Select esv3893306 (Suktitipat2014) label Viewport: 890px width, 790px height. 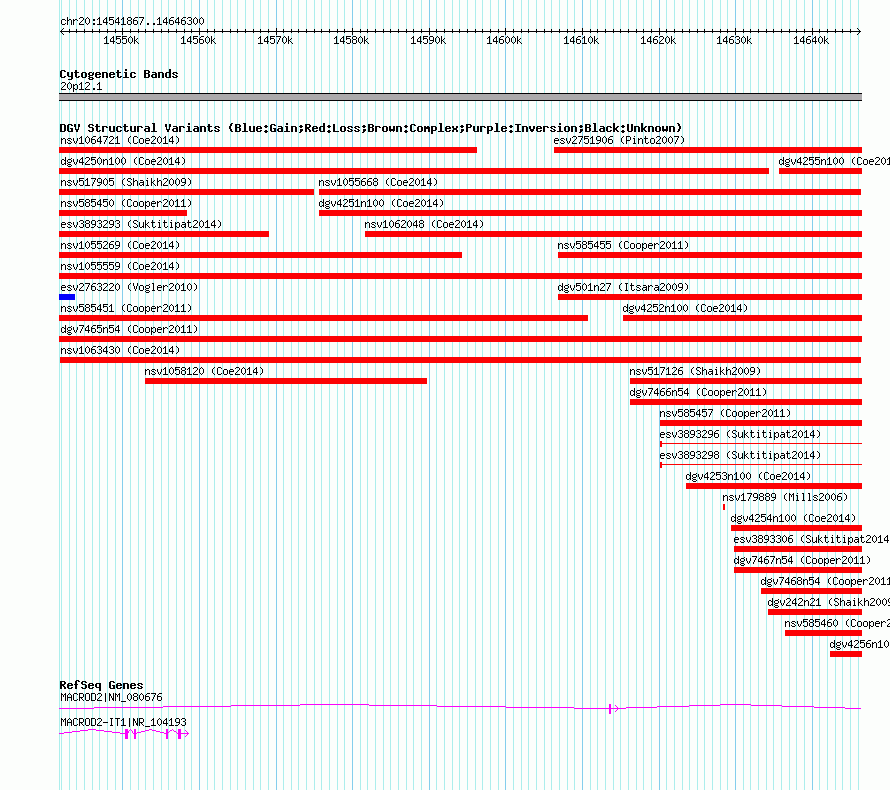(x=812, y=539)
